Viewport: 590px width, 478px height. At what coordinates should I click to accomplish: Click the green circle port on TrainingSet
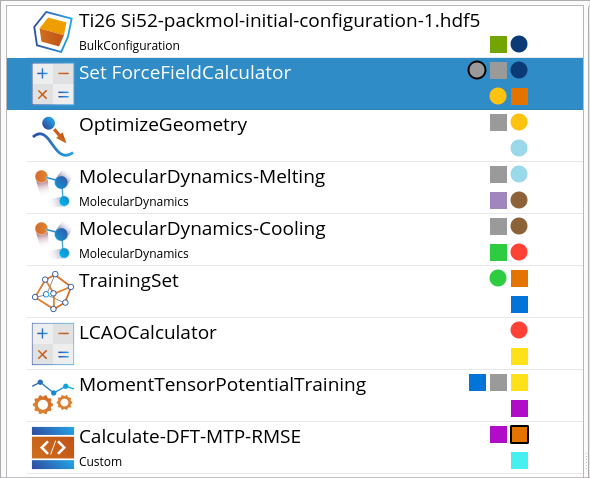coord(498,278)
